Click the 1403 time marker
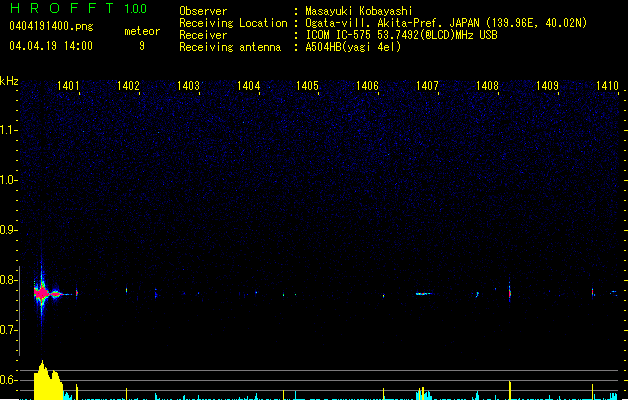The height and width of the screenshot is (400, 629). coord(188,86)
